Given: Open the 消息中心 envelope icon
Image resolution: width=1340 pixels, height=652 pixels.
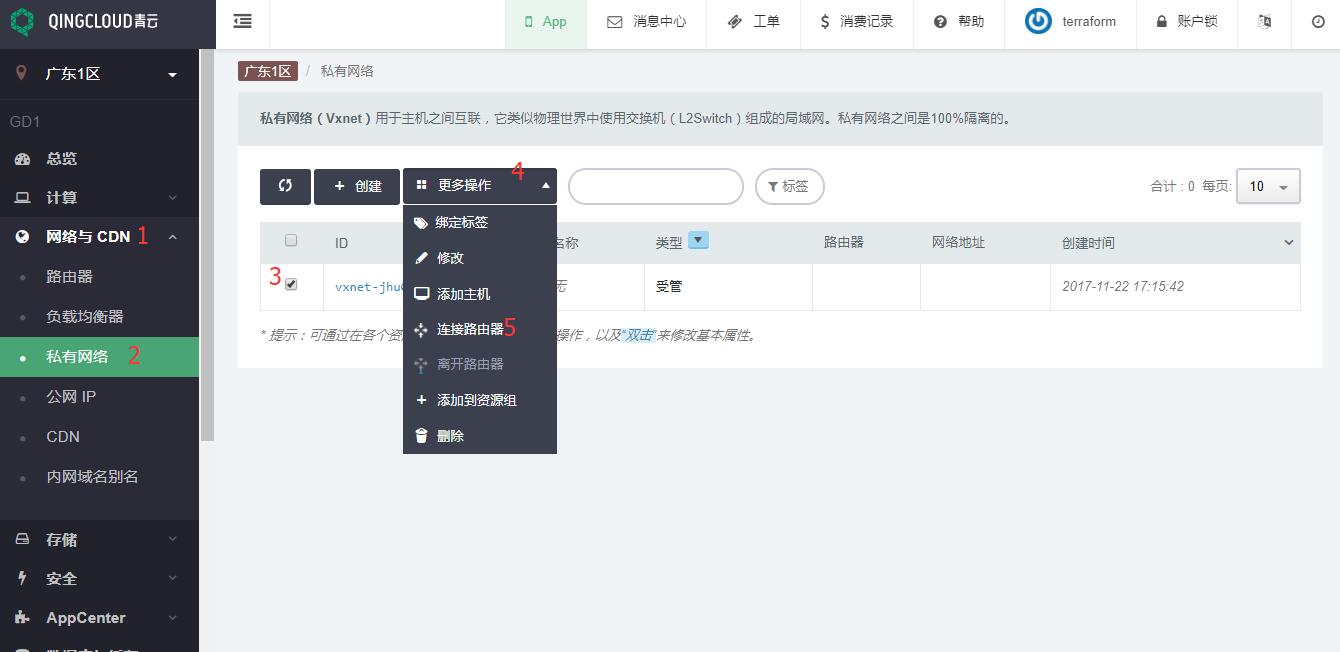Looking at the screenshot, I should click(615, 21).
